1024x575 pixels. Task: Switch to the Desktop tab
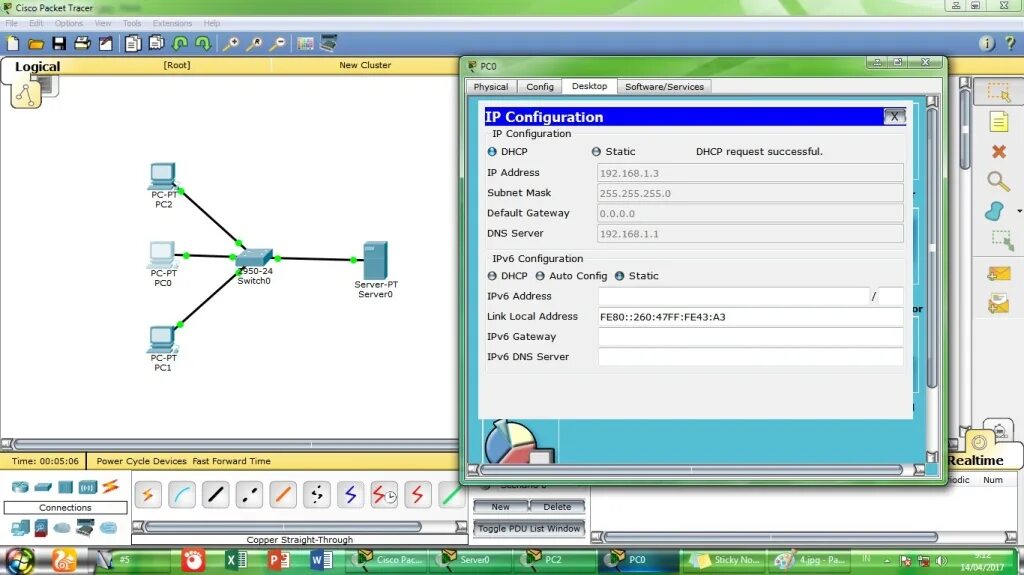coord(590,86)
